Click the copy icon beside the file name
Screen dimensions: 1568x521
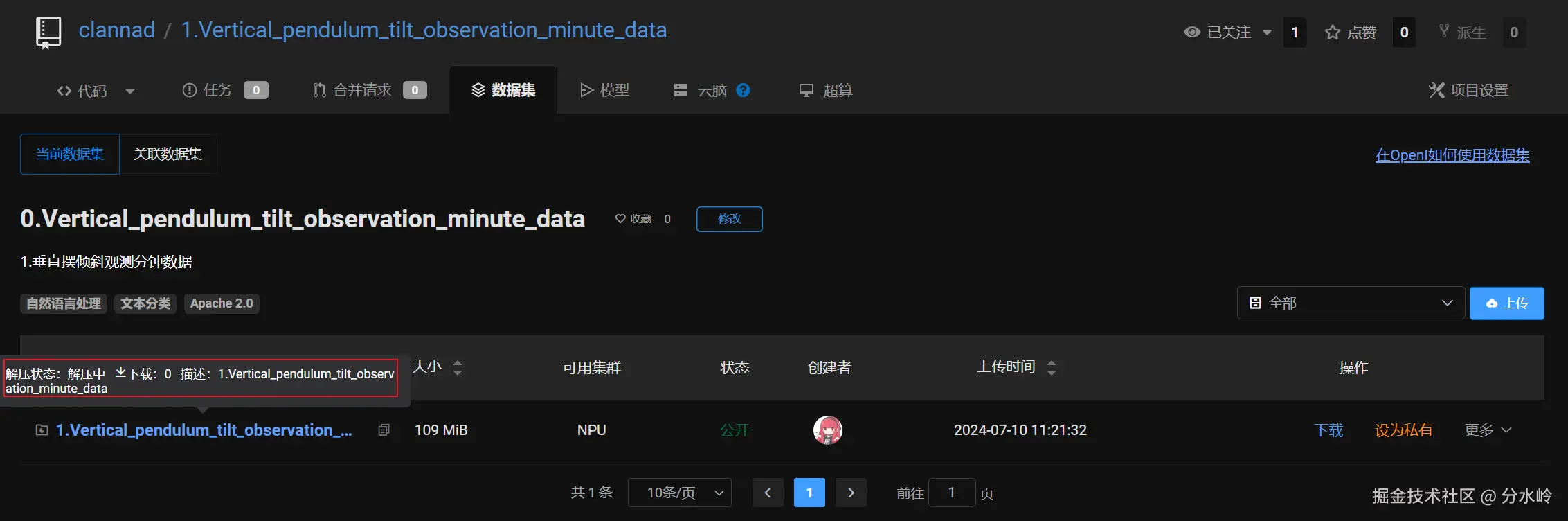(384, 430)
